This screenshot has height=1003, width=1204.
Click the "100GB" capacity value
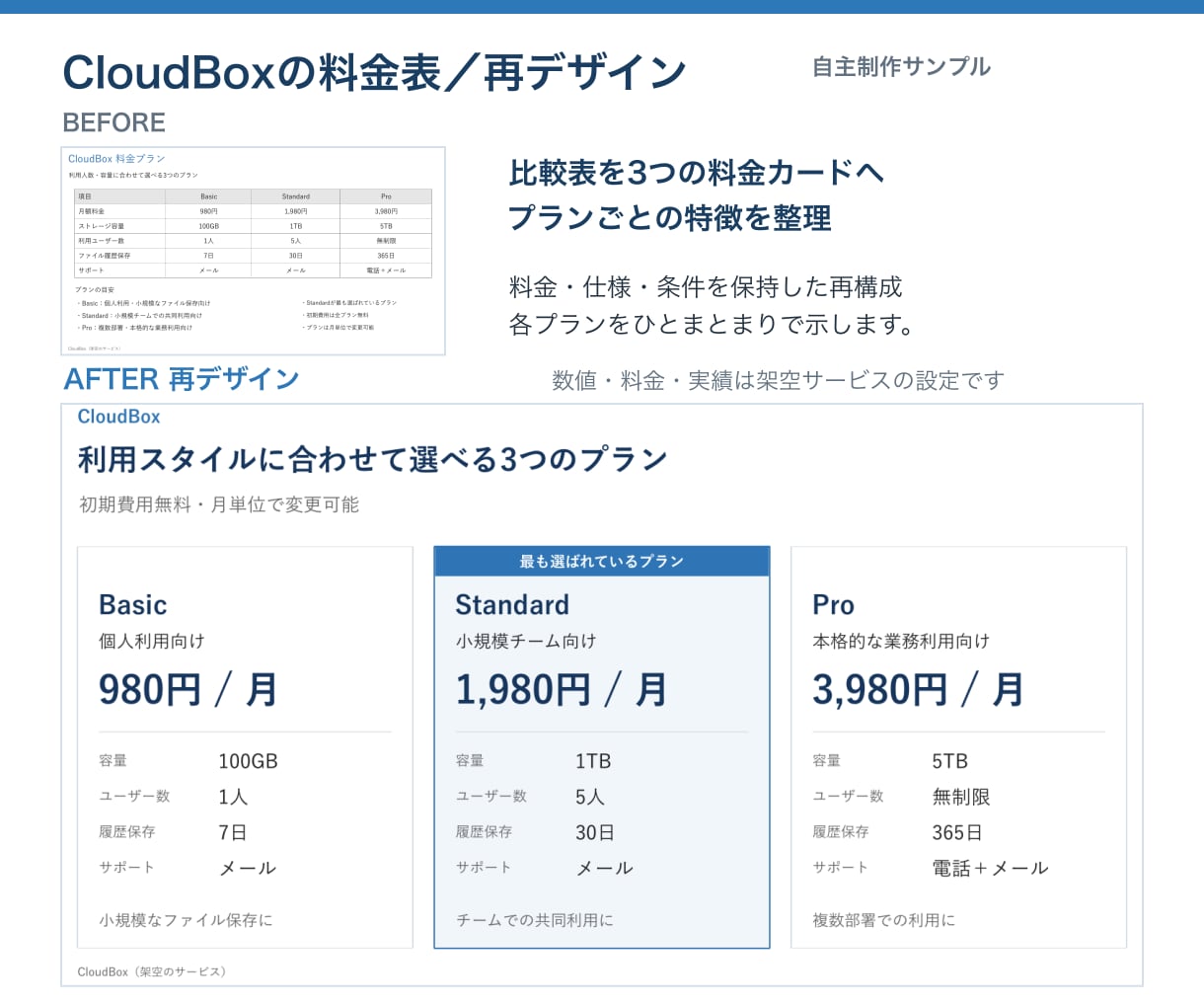point(248,761)
